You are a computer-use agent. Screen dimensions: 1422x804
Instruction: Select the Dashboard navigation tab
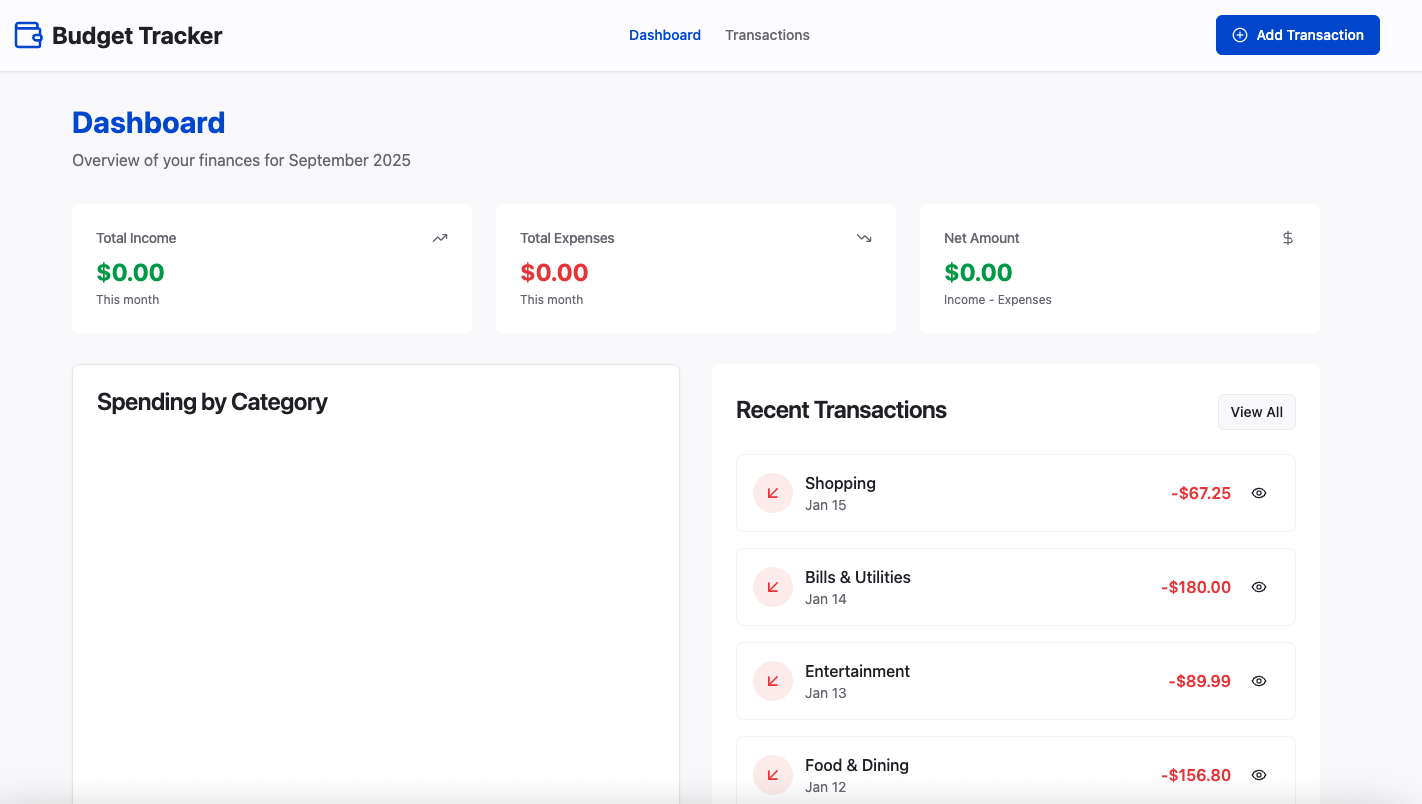point(664,35)
